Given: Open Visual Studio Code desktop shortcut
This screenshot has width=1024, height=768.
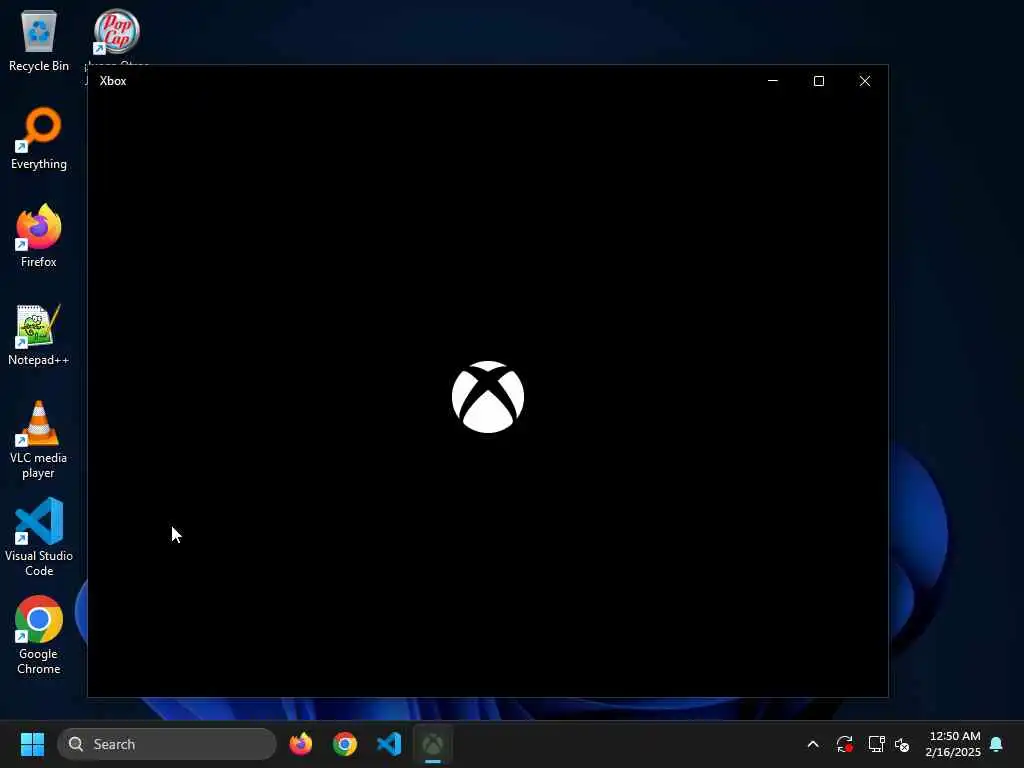Looking at the screenshot, I should 39,537.
